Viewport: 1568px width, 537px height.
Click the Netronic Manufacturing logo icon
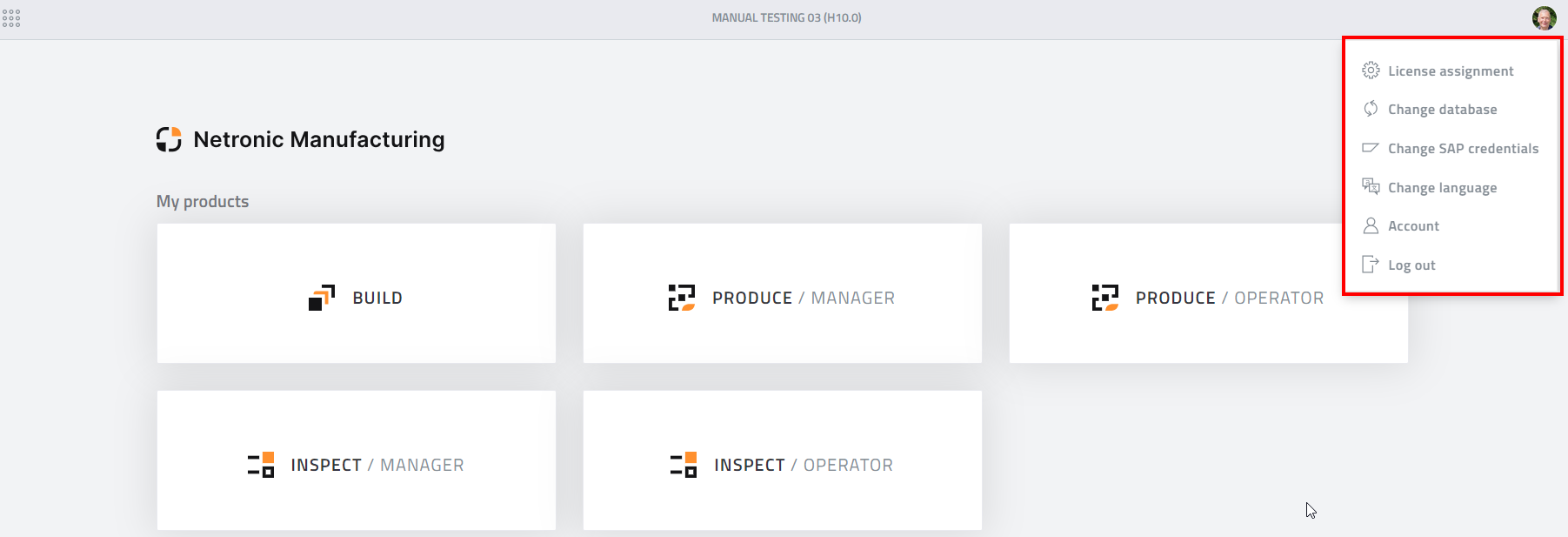coord(169,139)
